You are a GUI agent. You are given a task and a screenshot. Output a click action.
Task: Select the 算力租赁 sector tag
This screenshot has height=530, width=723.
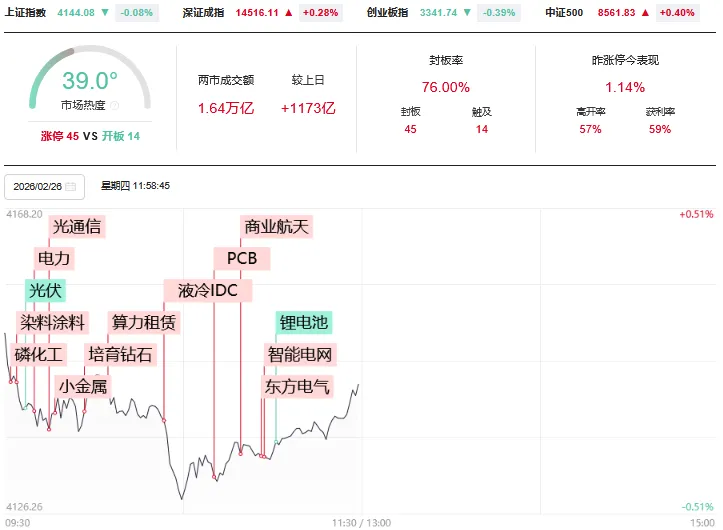pyautogui.click(x=144, y=322)
